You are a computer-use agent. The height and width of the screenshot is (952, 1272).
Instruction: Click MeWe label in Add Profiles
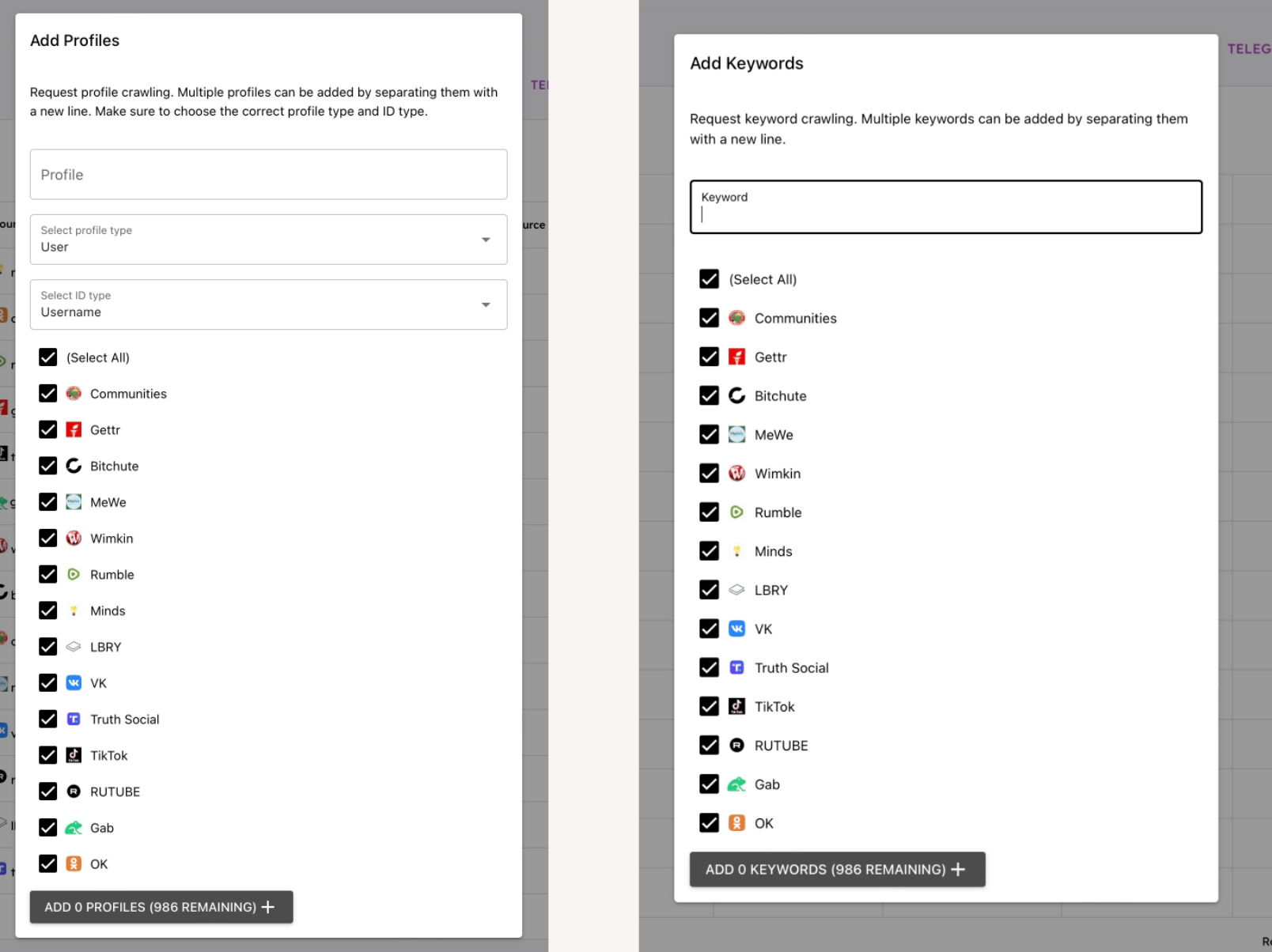[x=108, y=503]
